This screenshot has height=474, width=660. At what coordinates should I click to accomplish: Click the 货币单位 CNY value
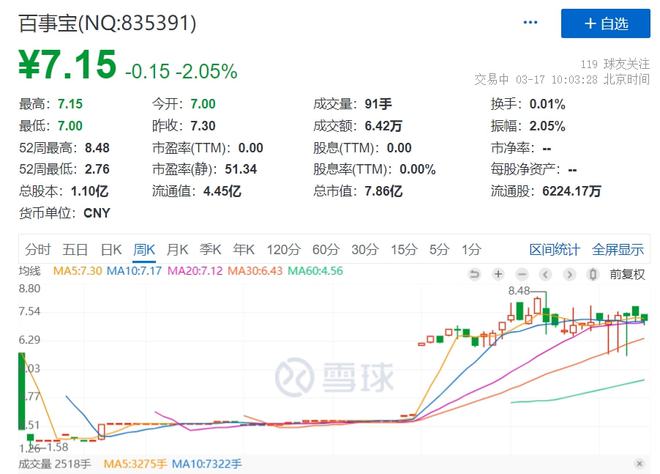tap(64, 213)
